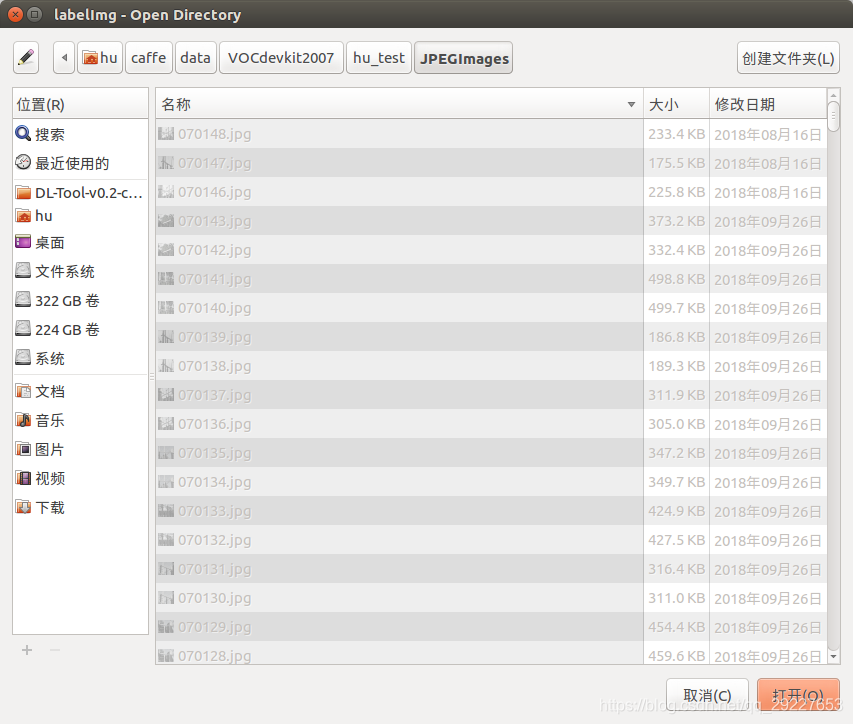The image size is (853, 724).
Task: Go to hu home folder in path bar
Action: coord(100,58)
